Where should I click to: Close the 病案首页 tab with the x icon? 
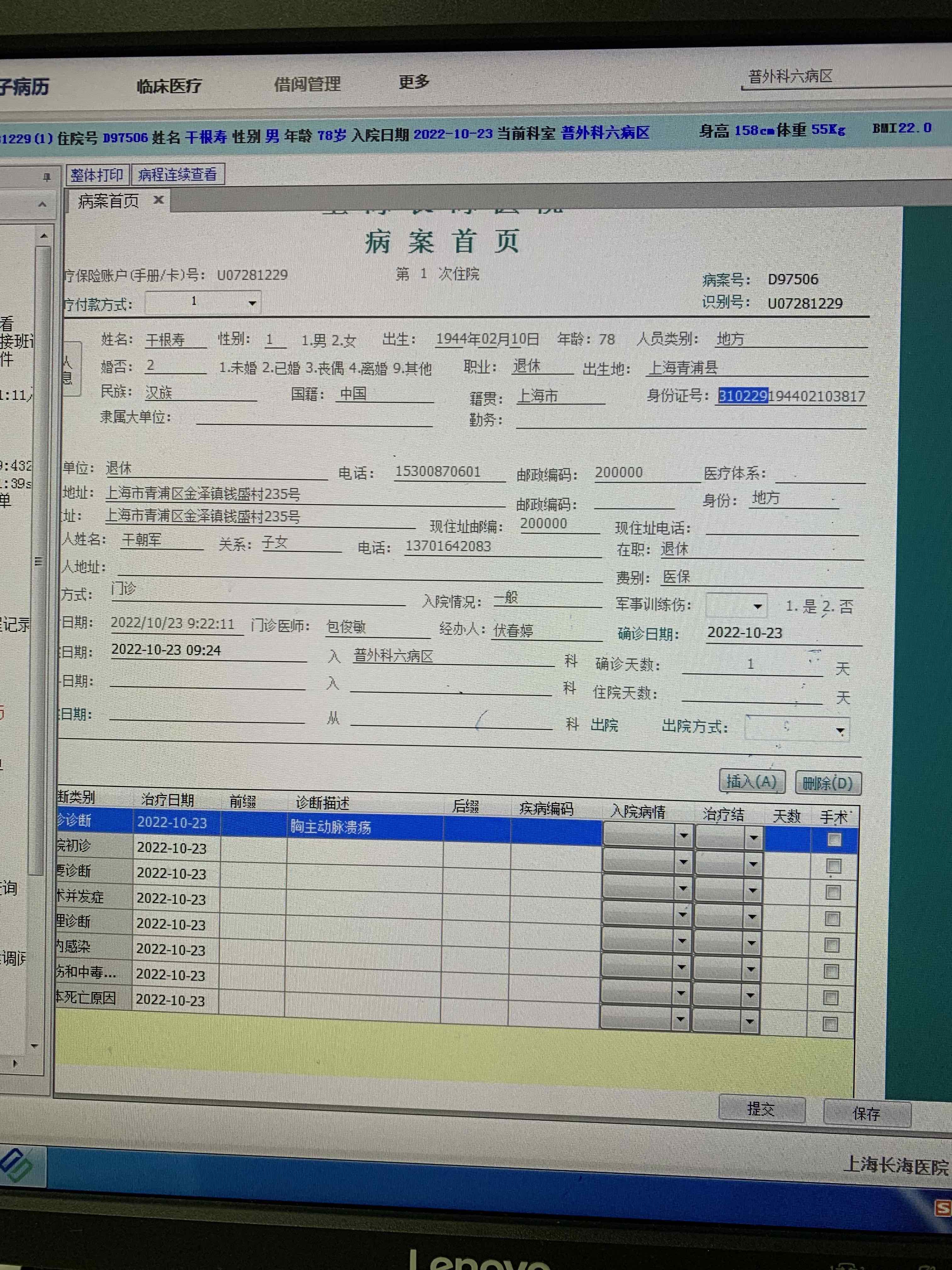pyautogui.click(x=159, y=200)
